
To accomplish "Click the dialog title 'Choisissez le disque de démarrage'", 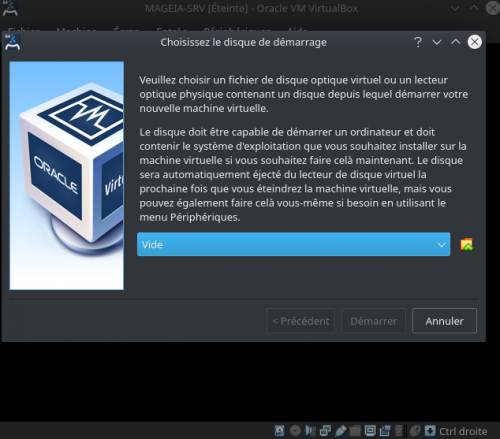I will point(243,42).
